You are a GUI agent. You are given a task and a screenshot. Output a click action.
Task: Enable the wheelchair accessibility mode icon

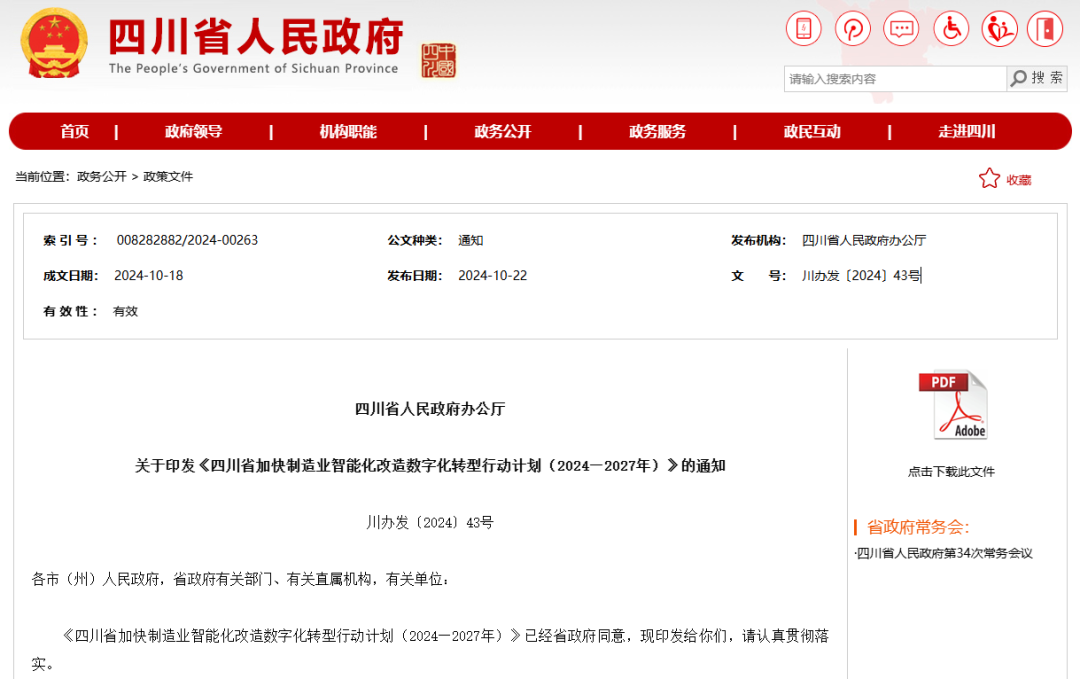950,28
